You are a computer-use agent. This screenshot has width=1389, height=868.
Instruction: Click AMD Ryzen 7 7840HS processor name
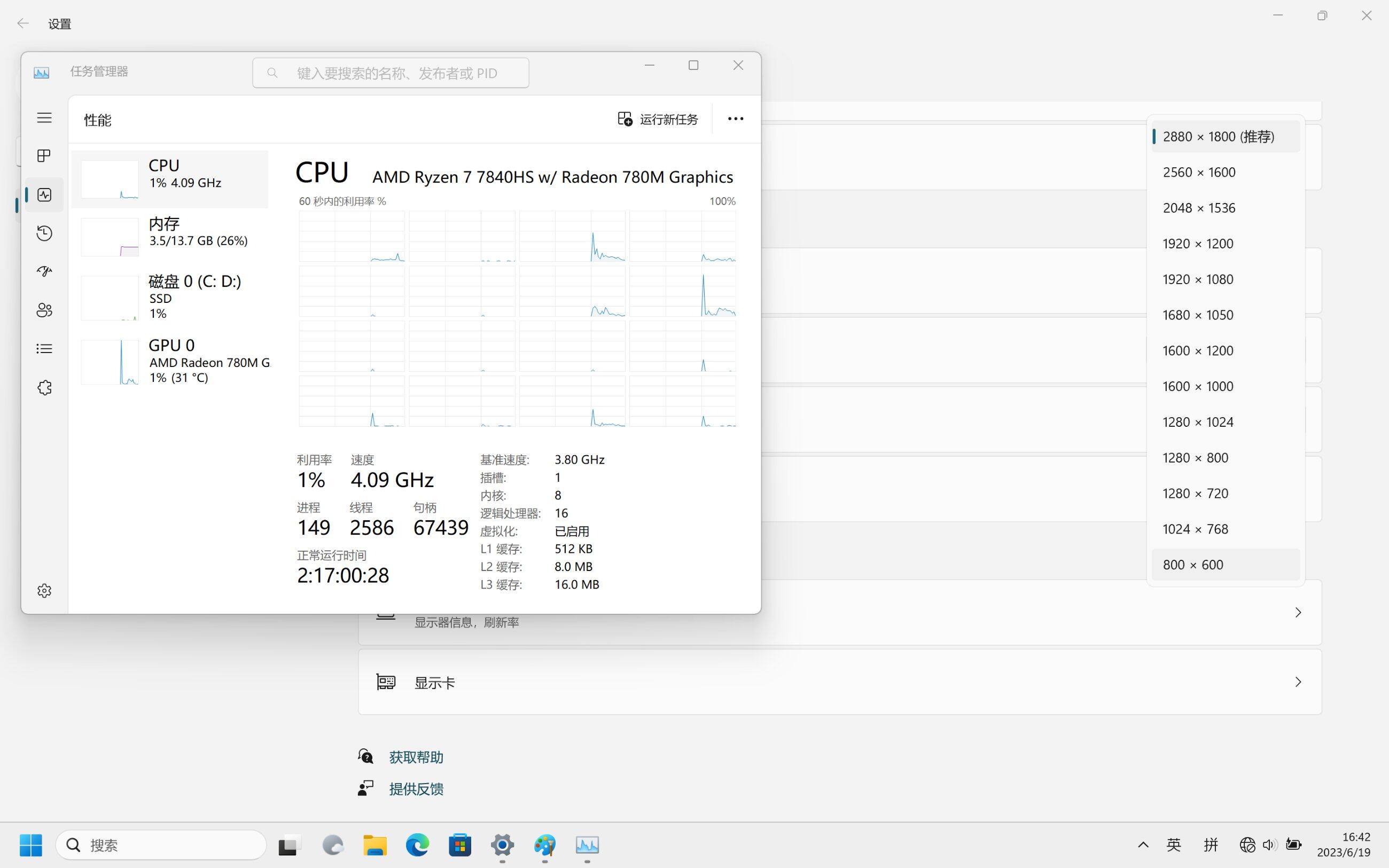click(x=553, y=177)
